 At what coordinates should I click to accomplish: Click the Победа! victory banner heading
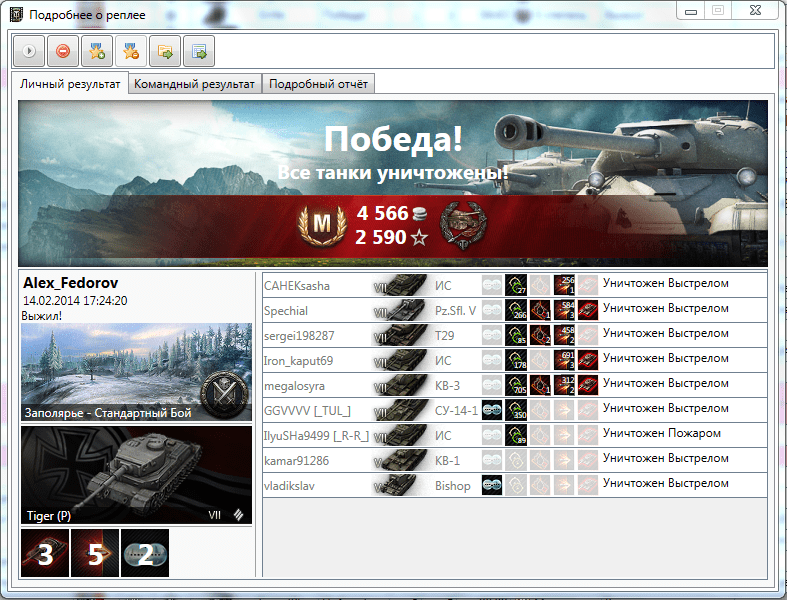pos(393,139)
